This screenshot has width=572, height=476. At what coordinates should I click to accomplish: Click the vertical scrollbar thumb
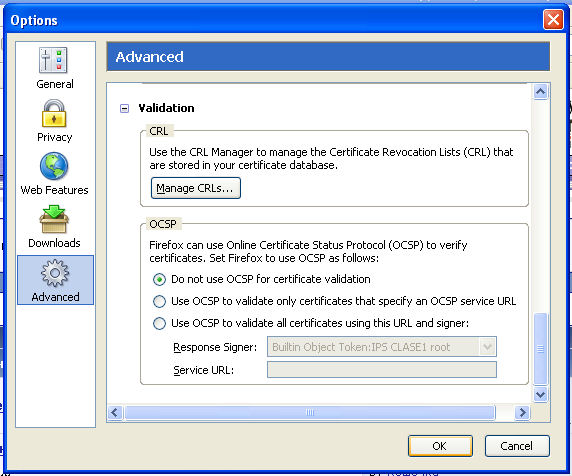(540, 349)
